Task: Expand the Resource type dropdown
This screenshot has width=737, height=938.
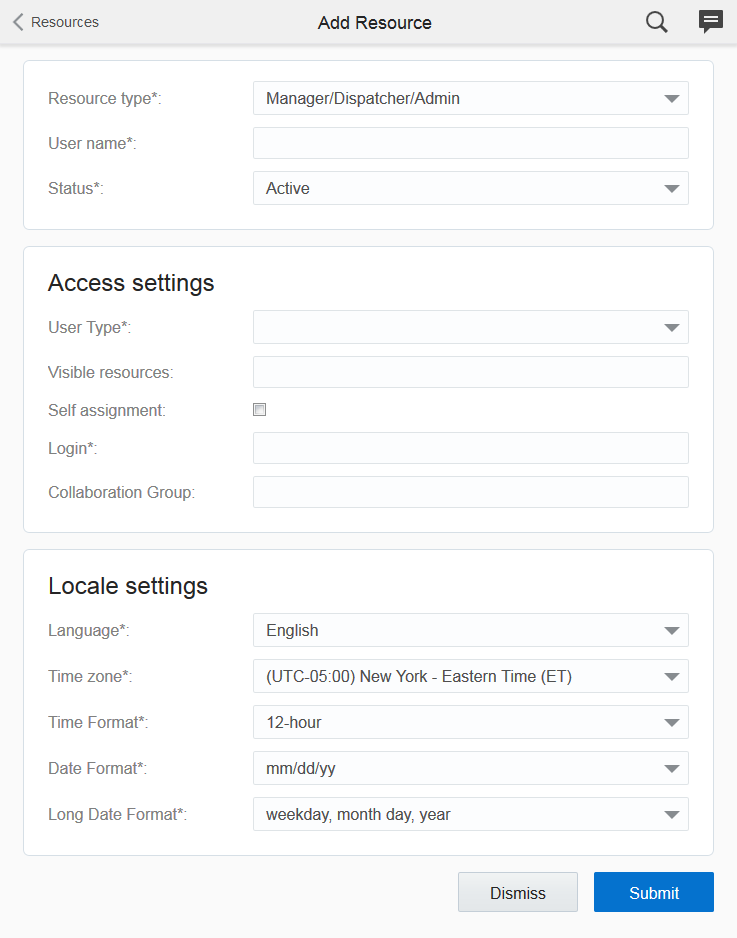Action: tap(470, 98)
